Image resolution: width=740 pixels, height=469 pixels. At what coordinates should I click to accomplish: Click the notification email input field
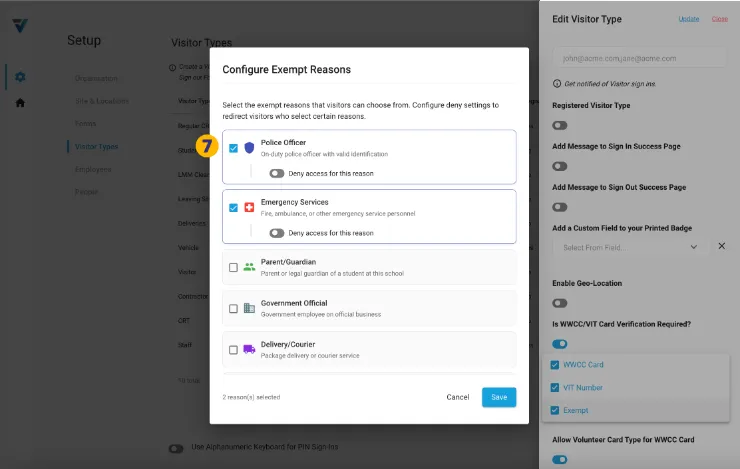(x=639, y=60)
